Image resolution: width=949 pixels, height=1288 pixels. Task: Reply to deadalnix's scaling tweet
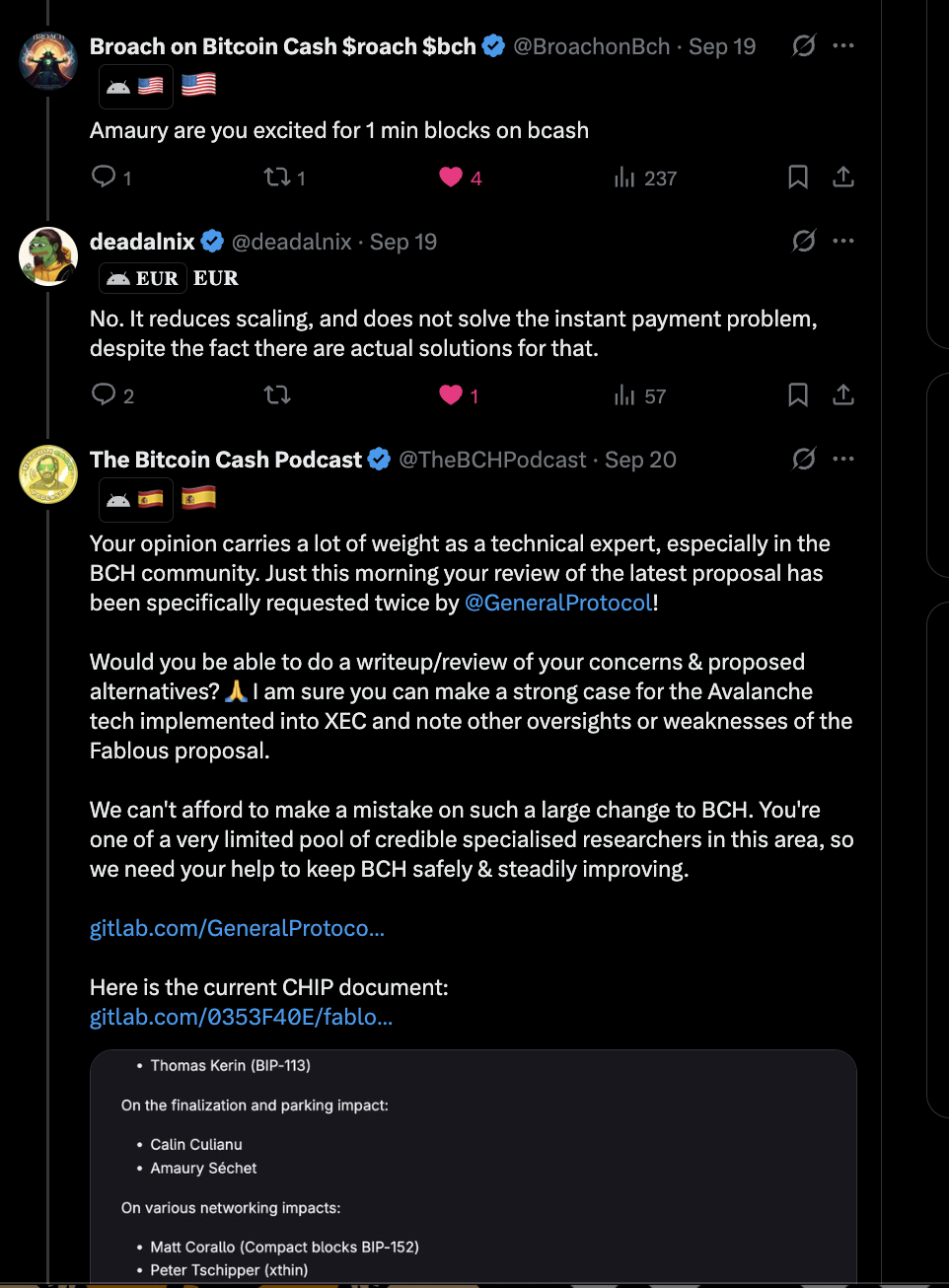[112, 395]
